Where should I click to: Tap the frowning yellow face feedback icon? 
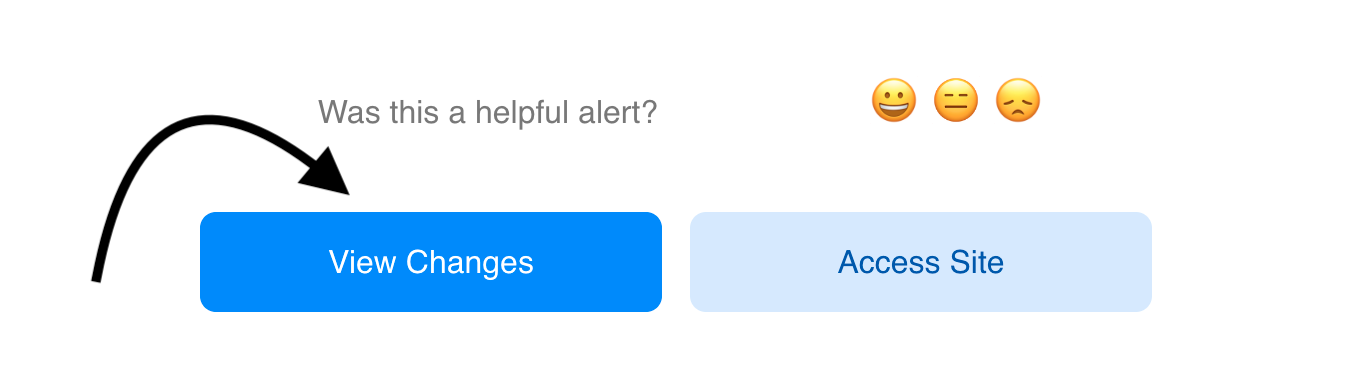(1017, 101)
